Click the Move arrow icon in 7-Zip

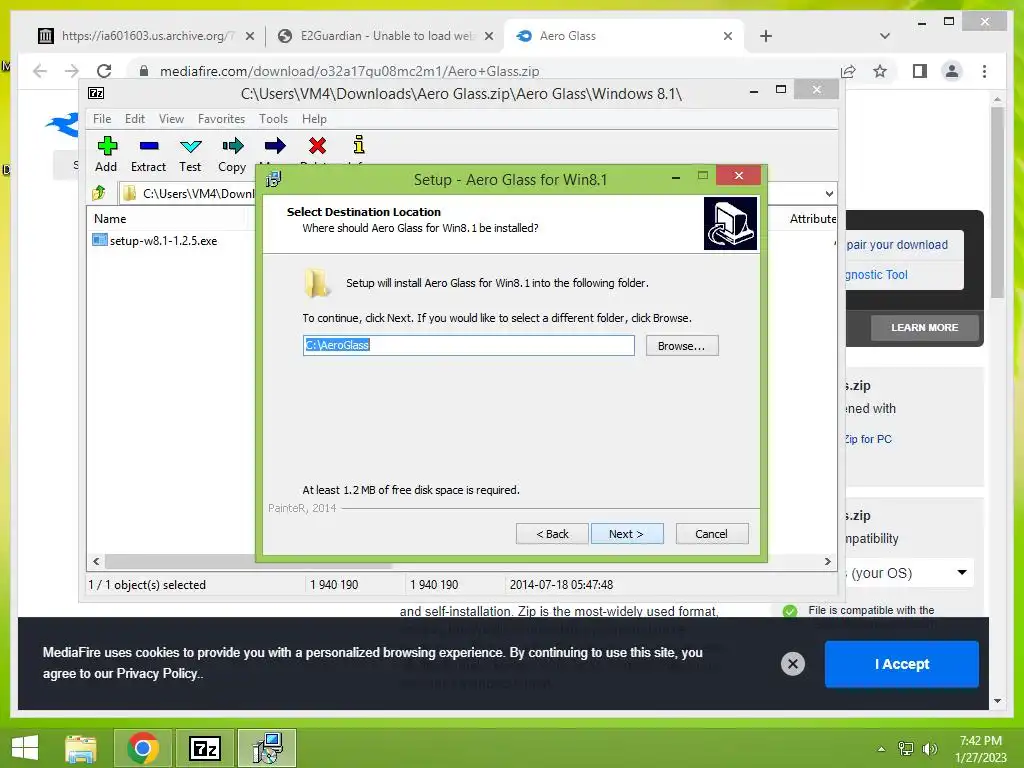275,146
